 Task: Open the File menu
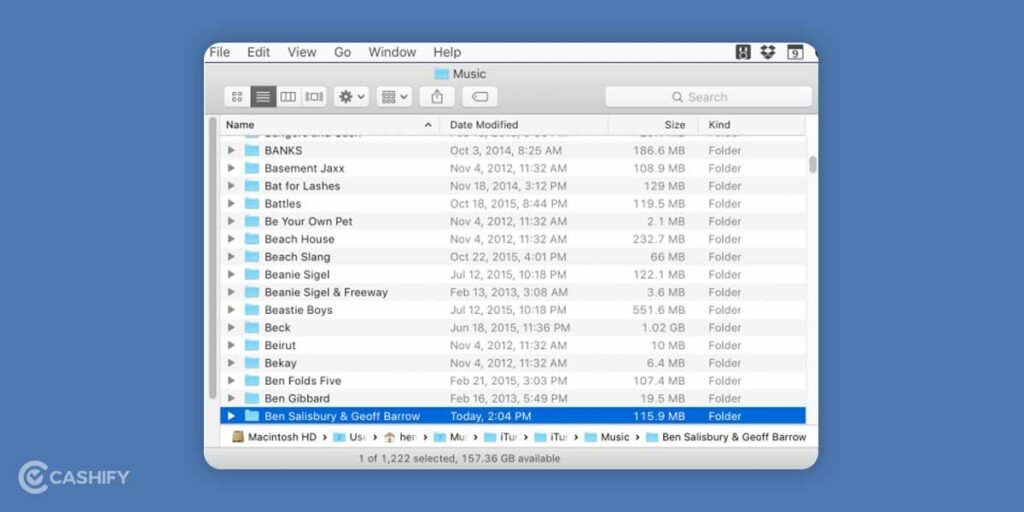(x=219, y=52)
